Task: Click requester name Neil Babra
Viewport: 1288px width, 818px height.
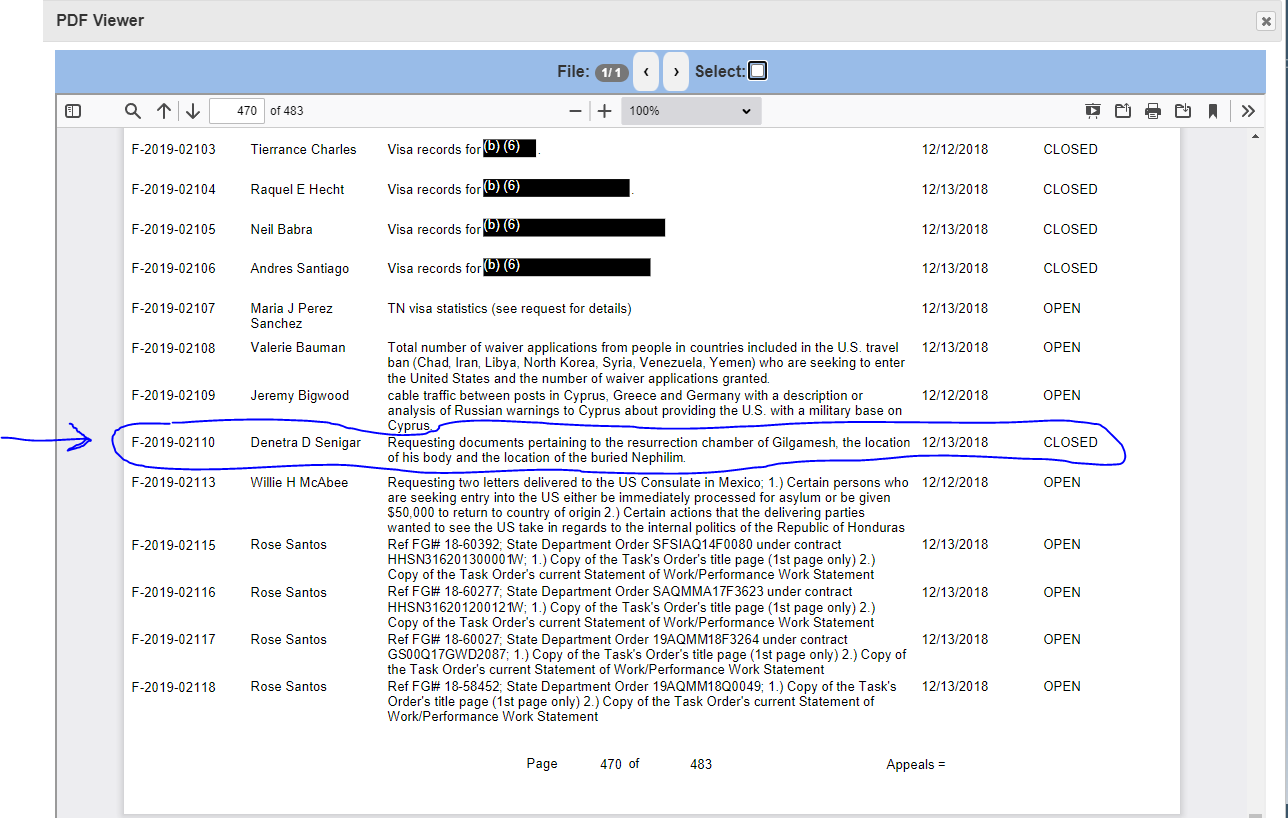Action: 281,230
